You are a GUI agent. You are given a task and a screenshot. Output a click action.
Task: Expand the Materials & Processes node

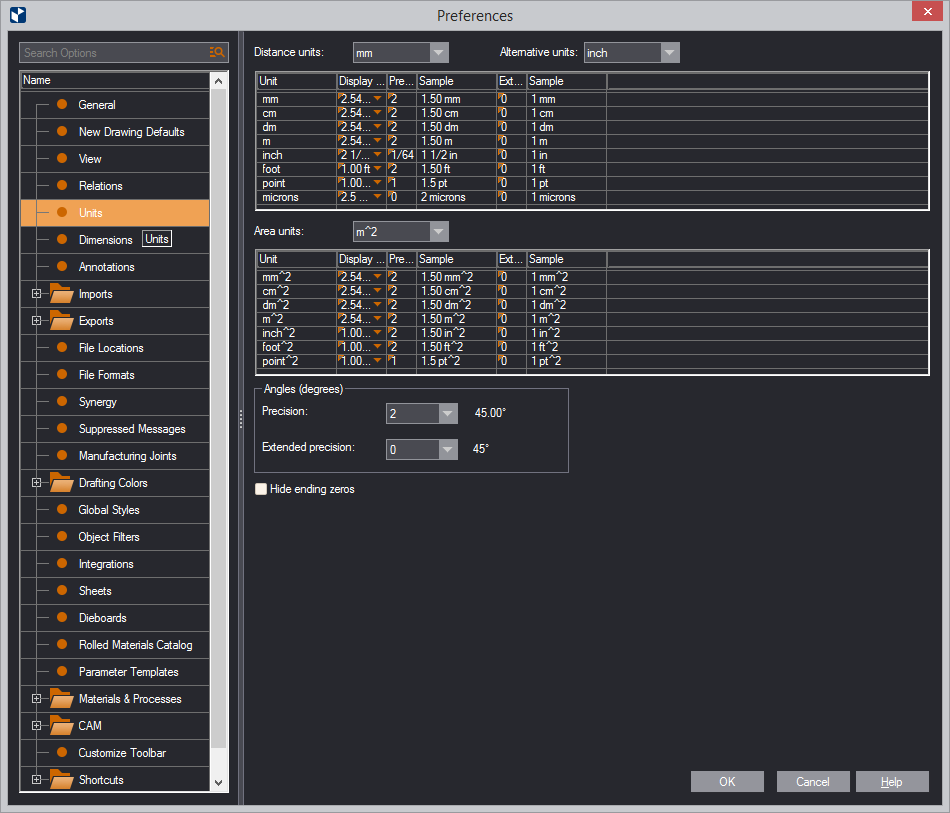pyautogui.click(x=36, y=699)
